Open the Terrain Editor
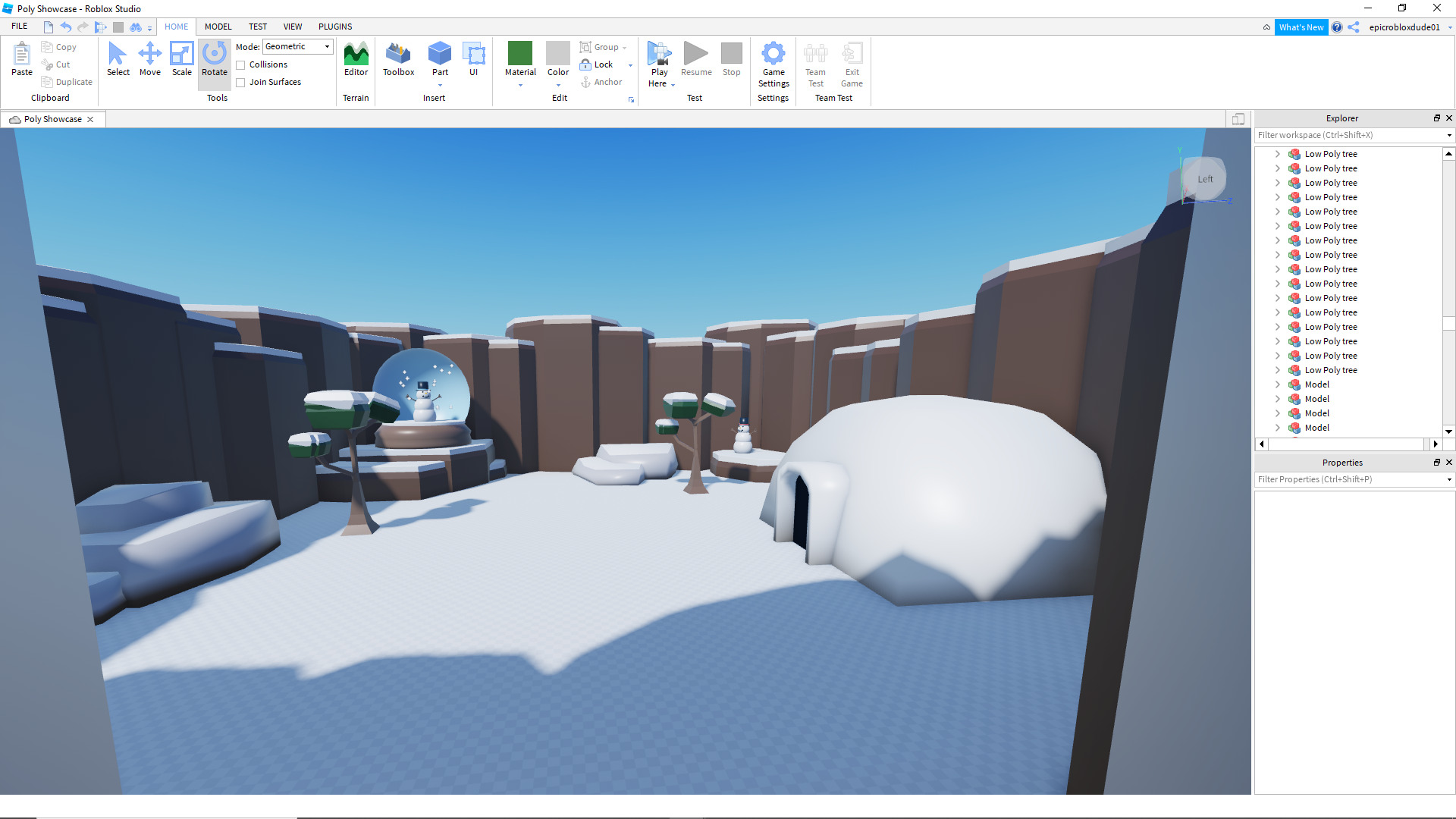The image size is (1456, 819). tap(356, 59)
